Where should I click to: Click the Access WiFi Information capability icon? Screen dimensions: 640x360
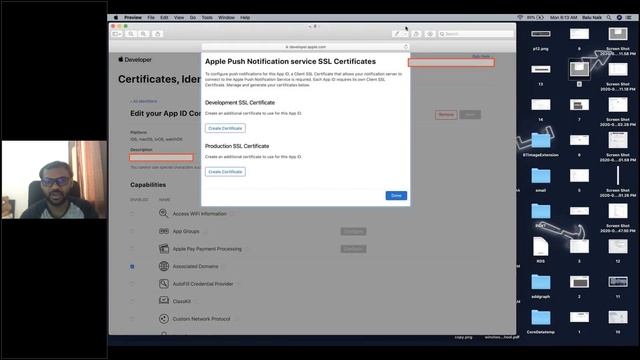click(163, 213)
